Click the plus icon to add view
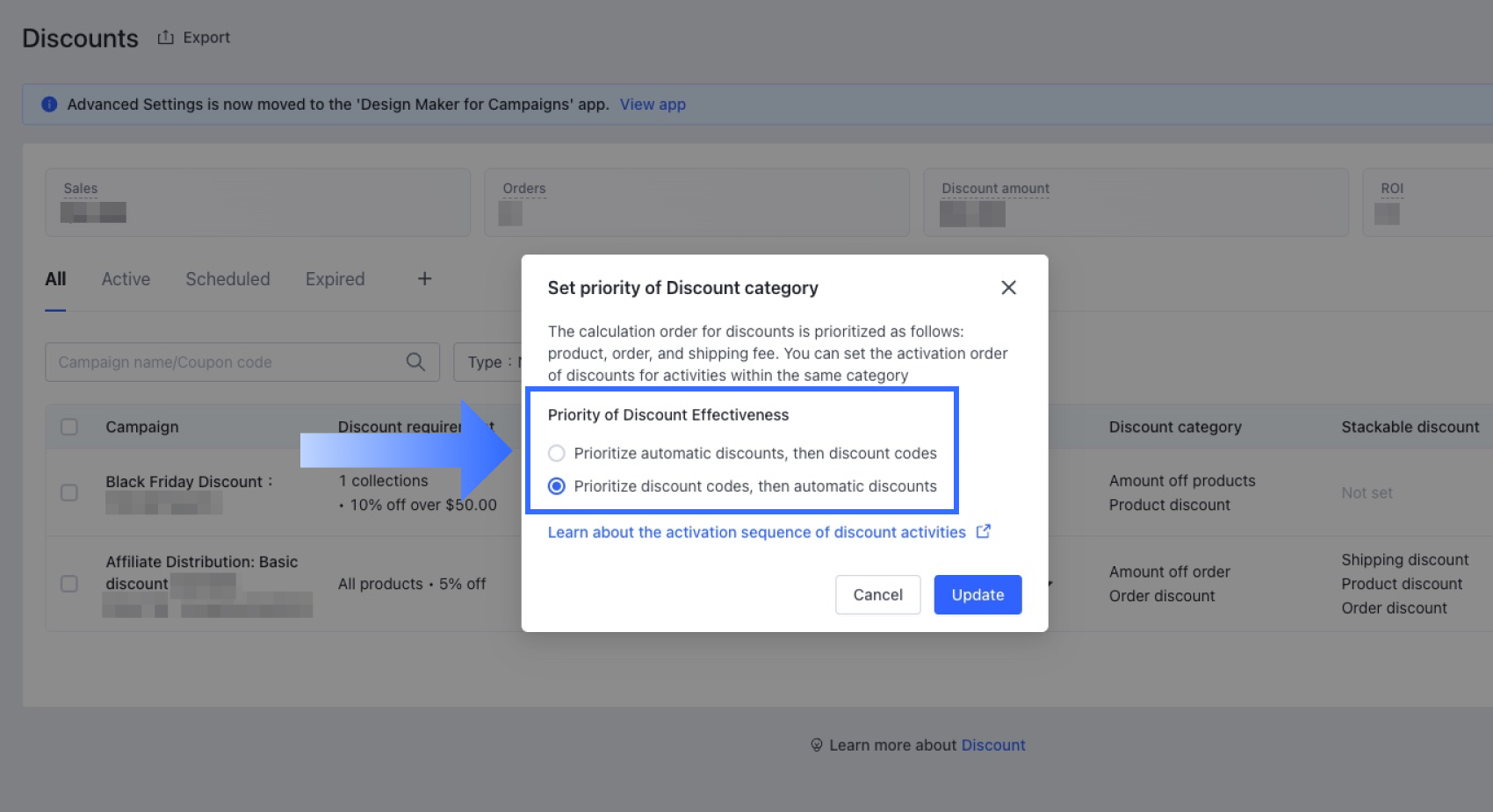 pyautogui.click(x=424, y=279)
